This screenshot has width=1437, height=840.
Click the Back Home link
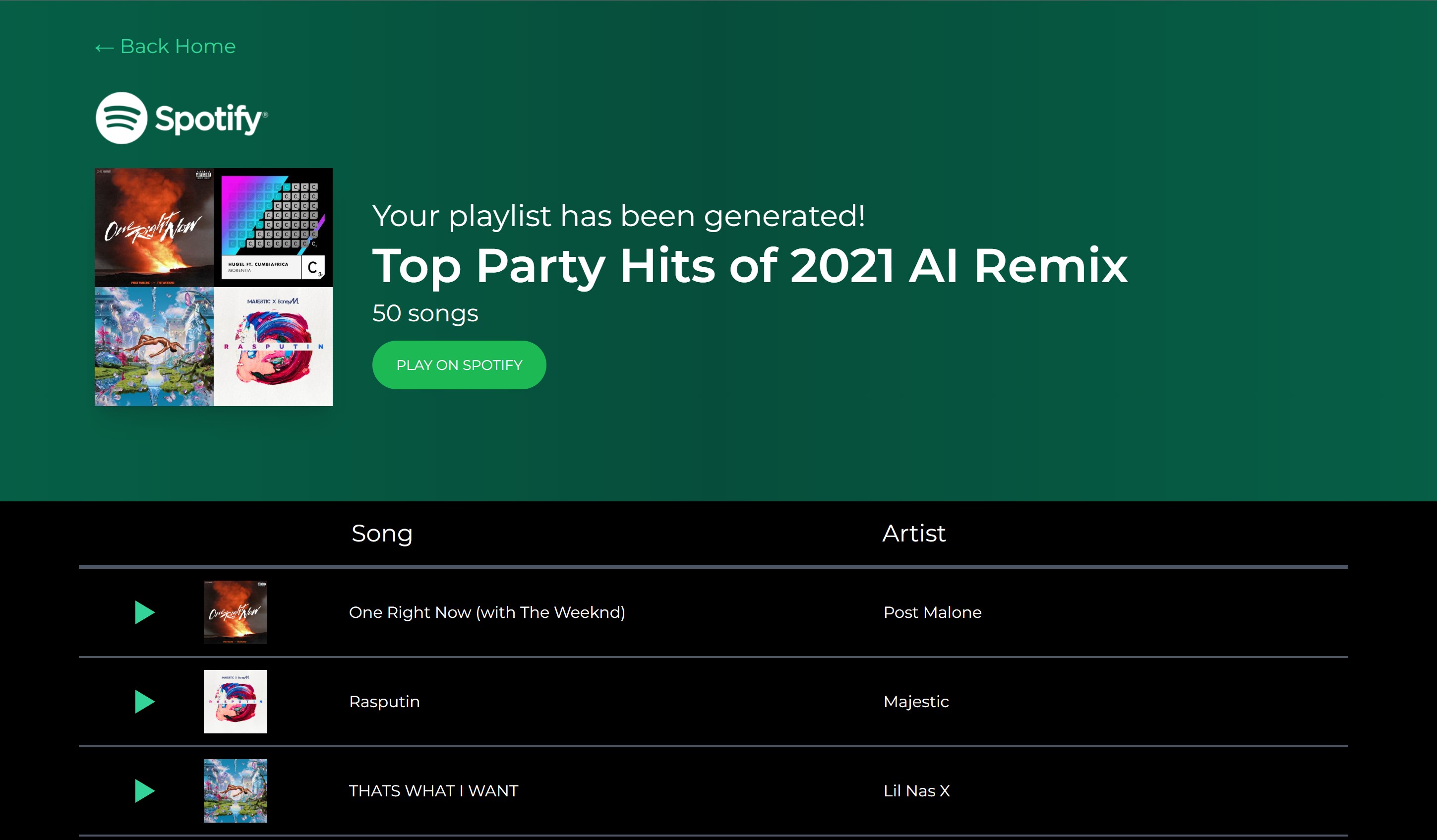(166, 46)
